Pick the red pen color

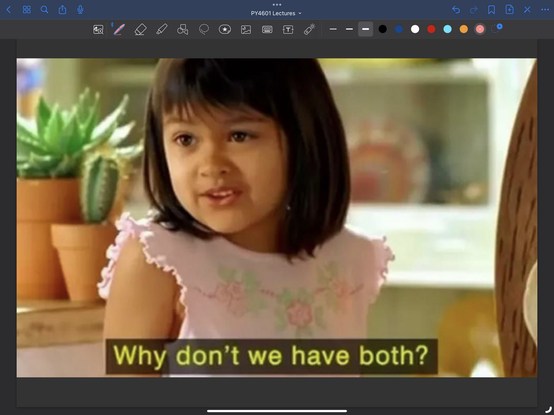(x=431, y=29)
